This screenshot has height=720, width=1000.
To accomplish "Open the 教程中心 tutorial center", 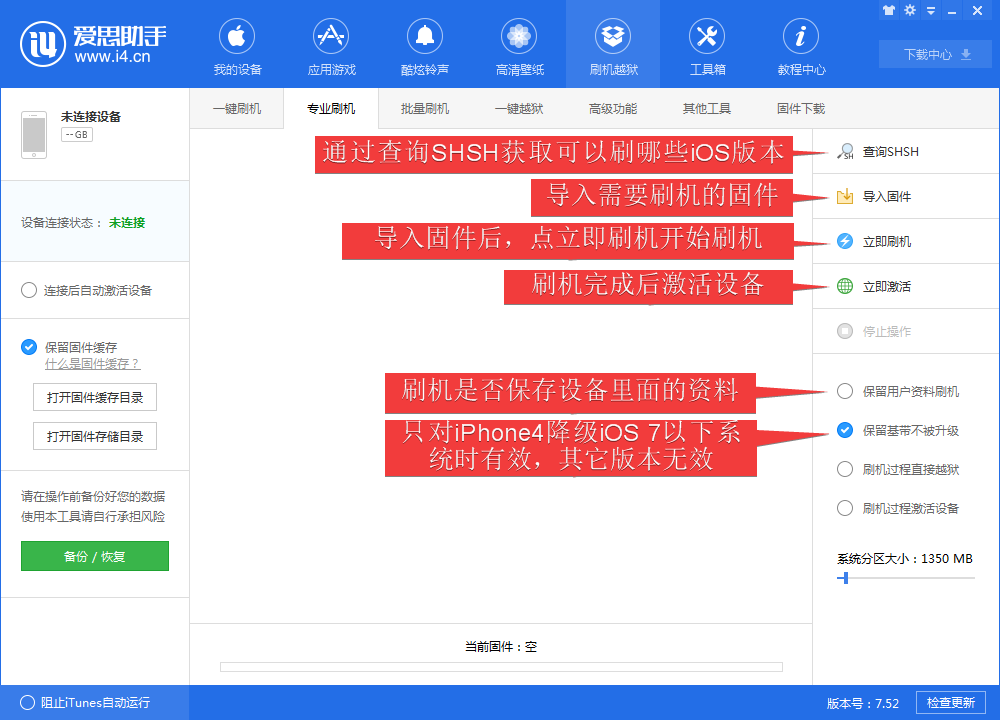I will pos(801,47).
